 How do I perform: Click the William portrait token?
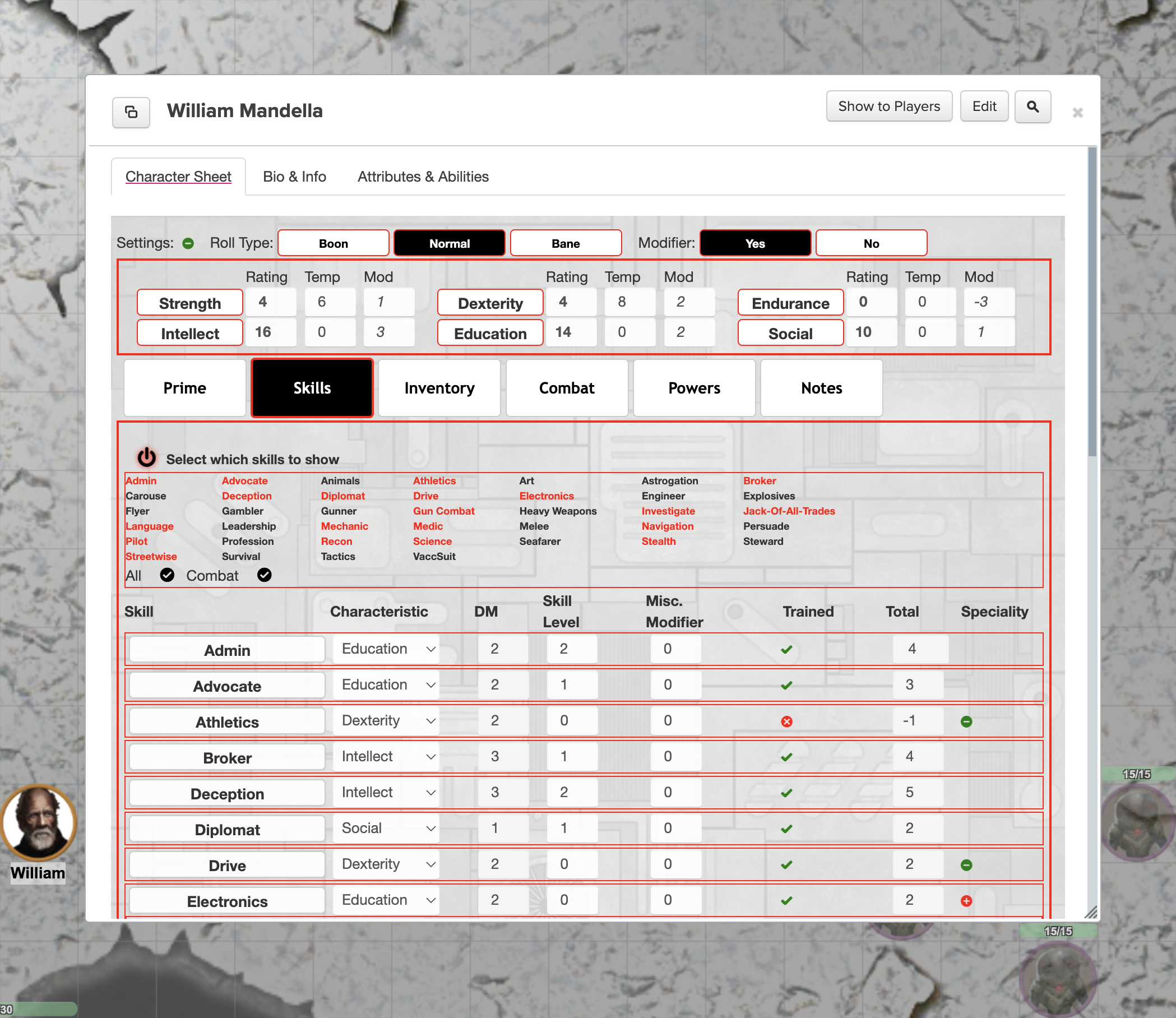38,822
